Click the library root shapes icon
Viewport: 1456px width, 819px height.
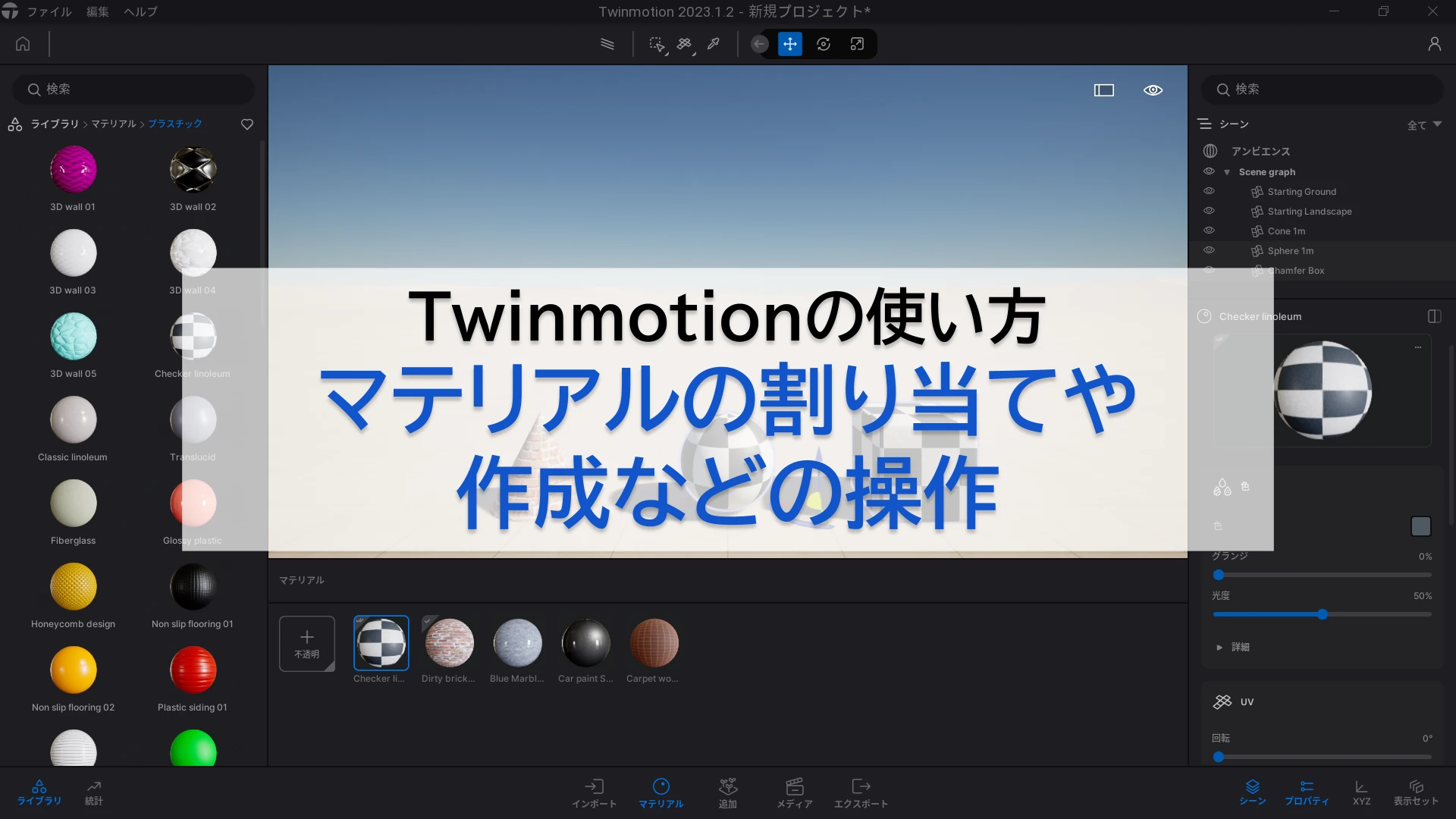tap(15, 124)
